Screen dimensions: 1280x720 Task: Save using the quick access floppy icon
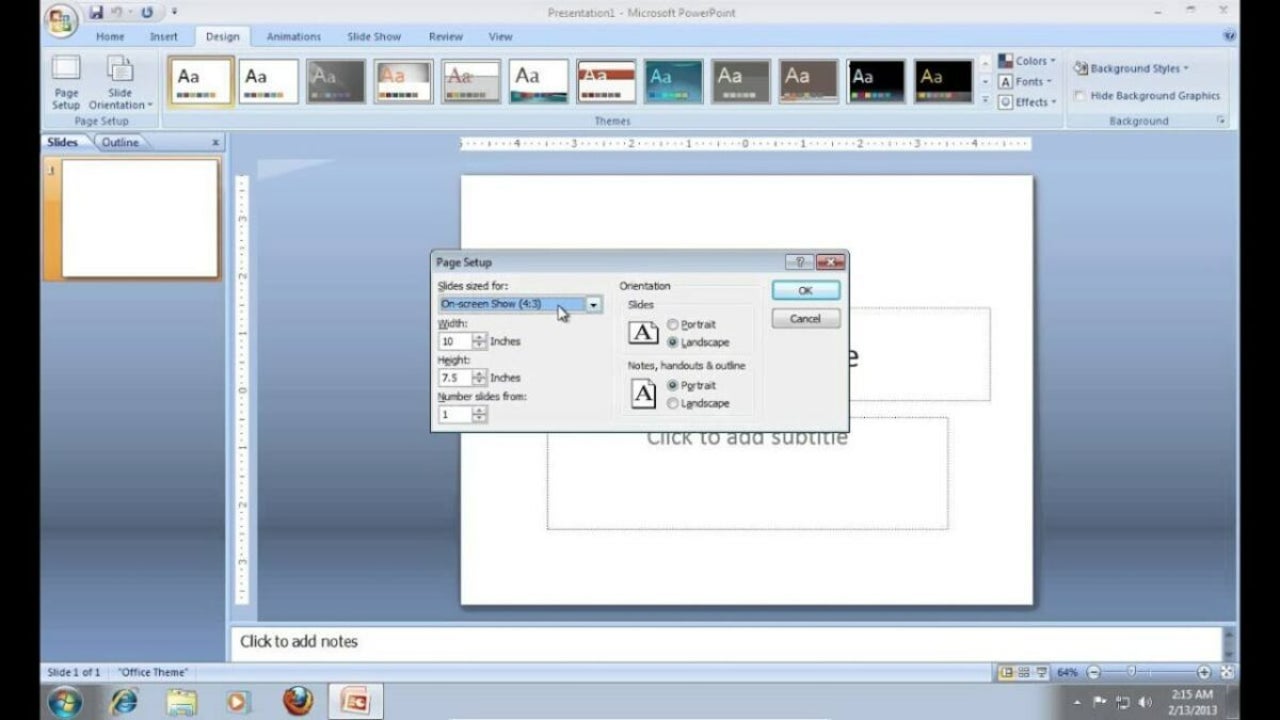click(96, 12)
